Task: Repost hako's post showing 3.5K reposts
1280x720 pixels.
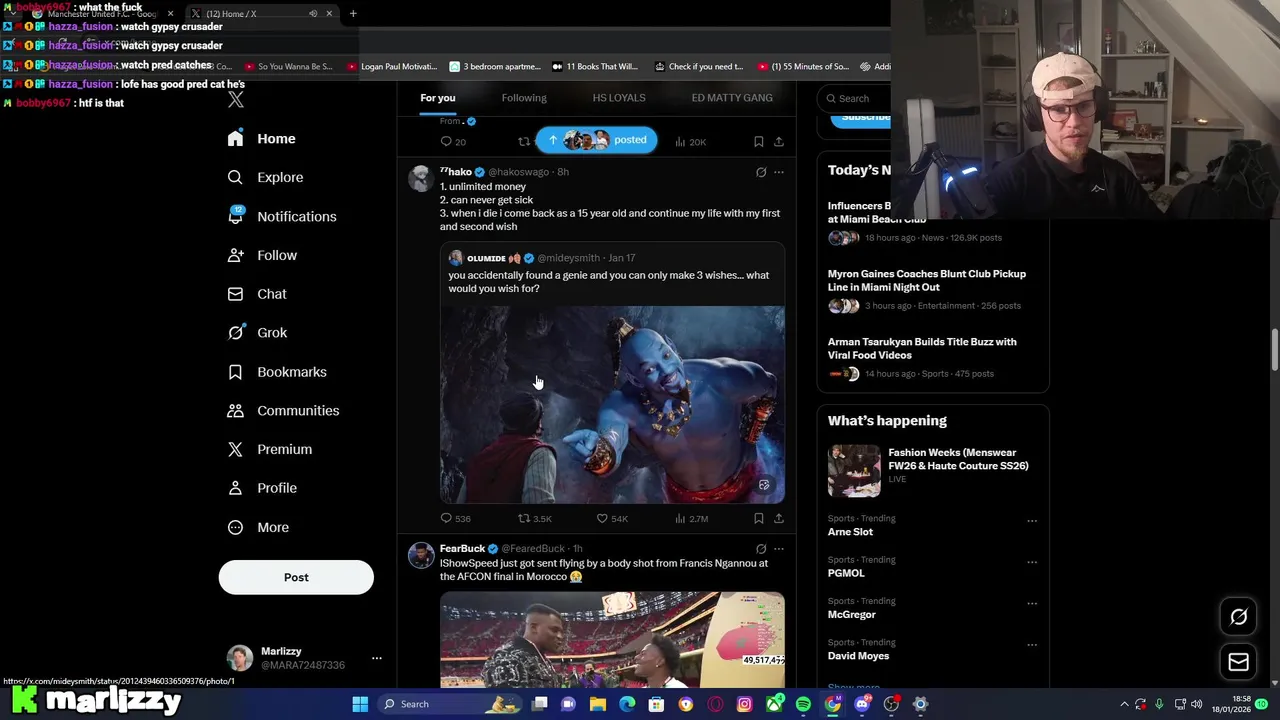Action: click(x=534, y=518)
